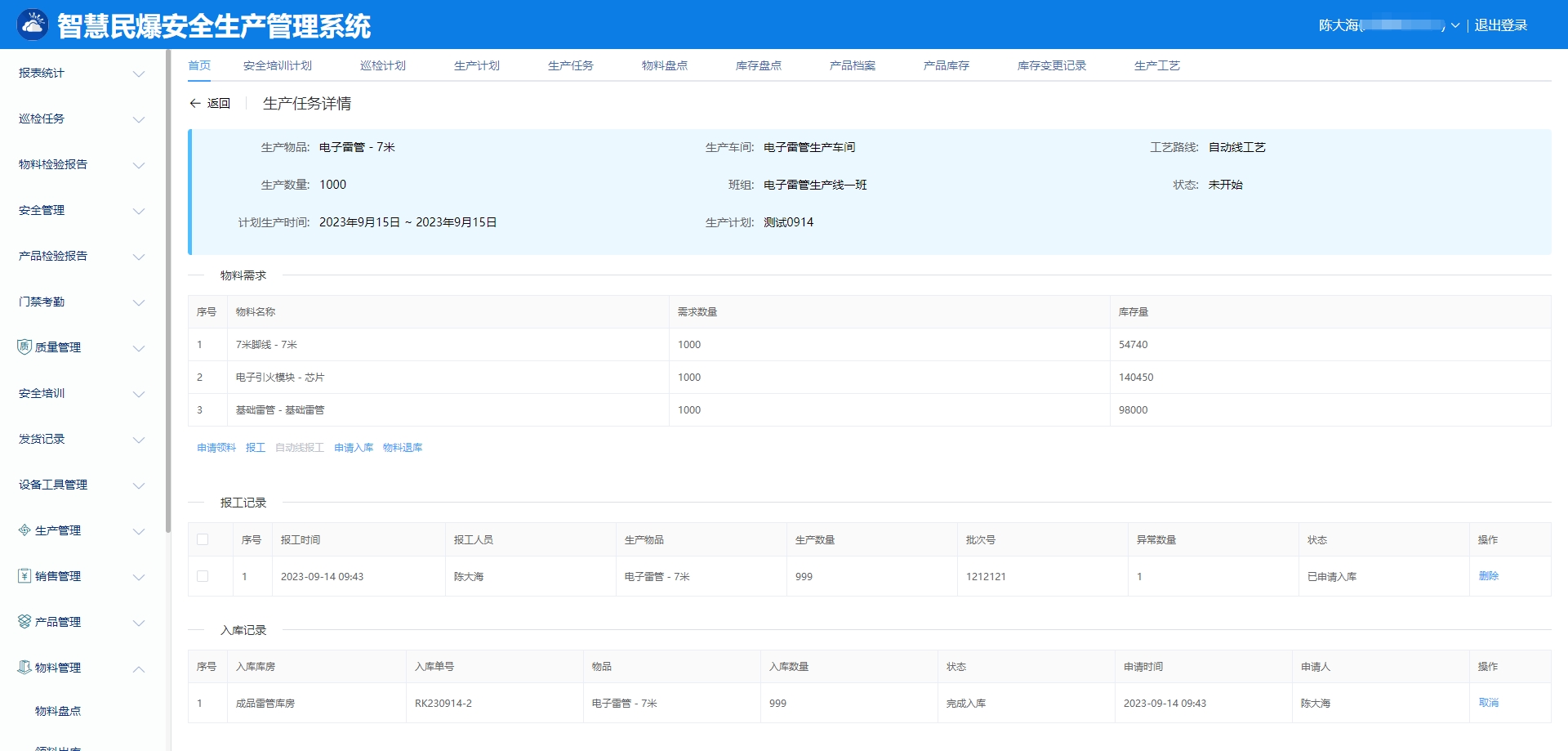The width and height of the screenshot is (1568, 751).
Task: Expand the 产品管理 chevron
Action: (x=139, y=623)
